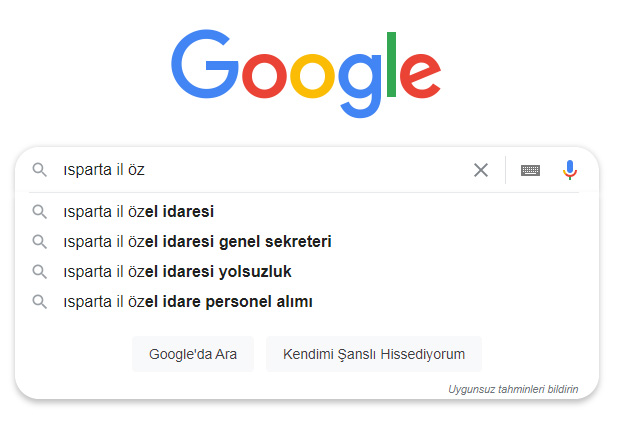Choose suggestion 'ısparta il özel idaresi genel sekreteri'
The height and width of the screenshot is (424, 620).
(196, 242)
